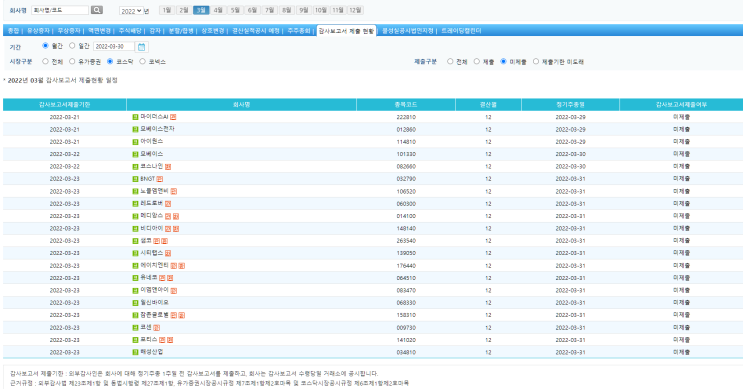Click the magnifier search button beside 회사명
Image resolution: width=743 pixels, height=389 pixels.
[x=97, y=10]
